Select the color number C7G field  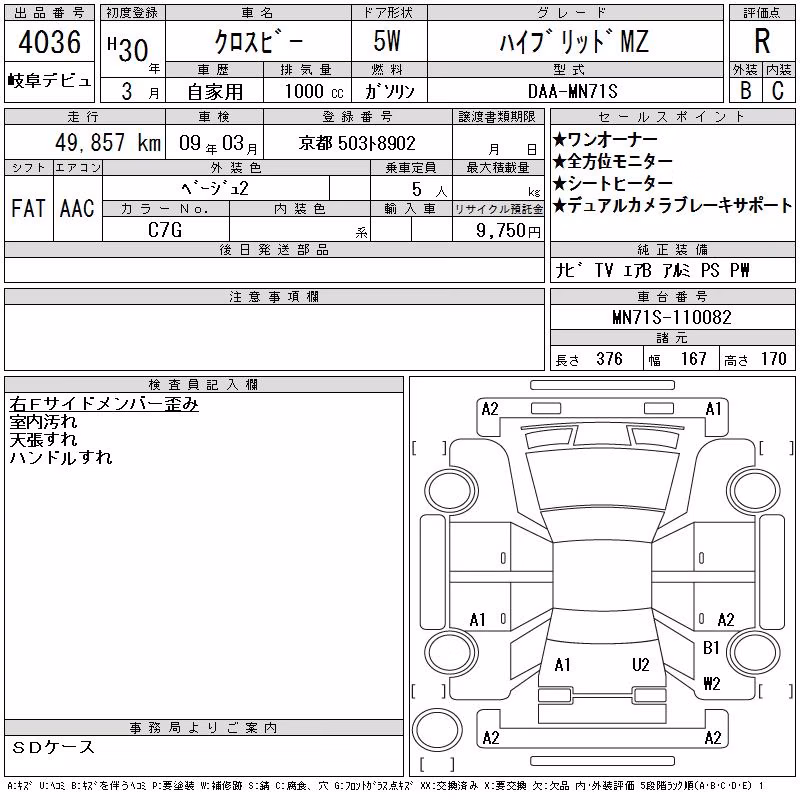point(165,230)
